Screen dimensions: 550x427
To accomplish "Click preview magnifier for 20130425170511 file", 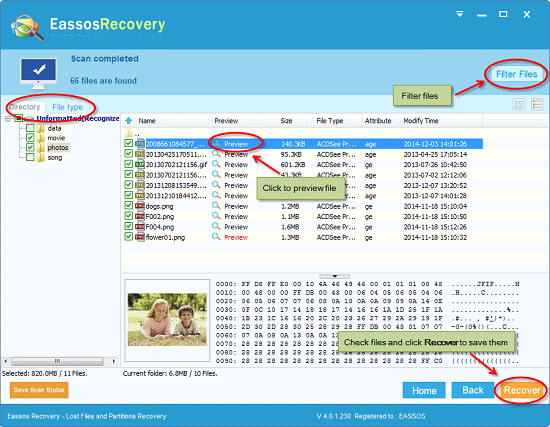I will point(216,154).
